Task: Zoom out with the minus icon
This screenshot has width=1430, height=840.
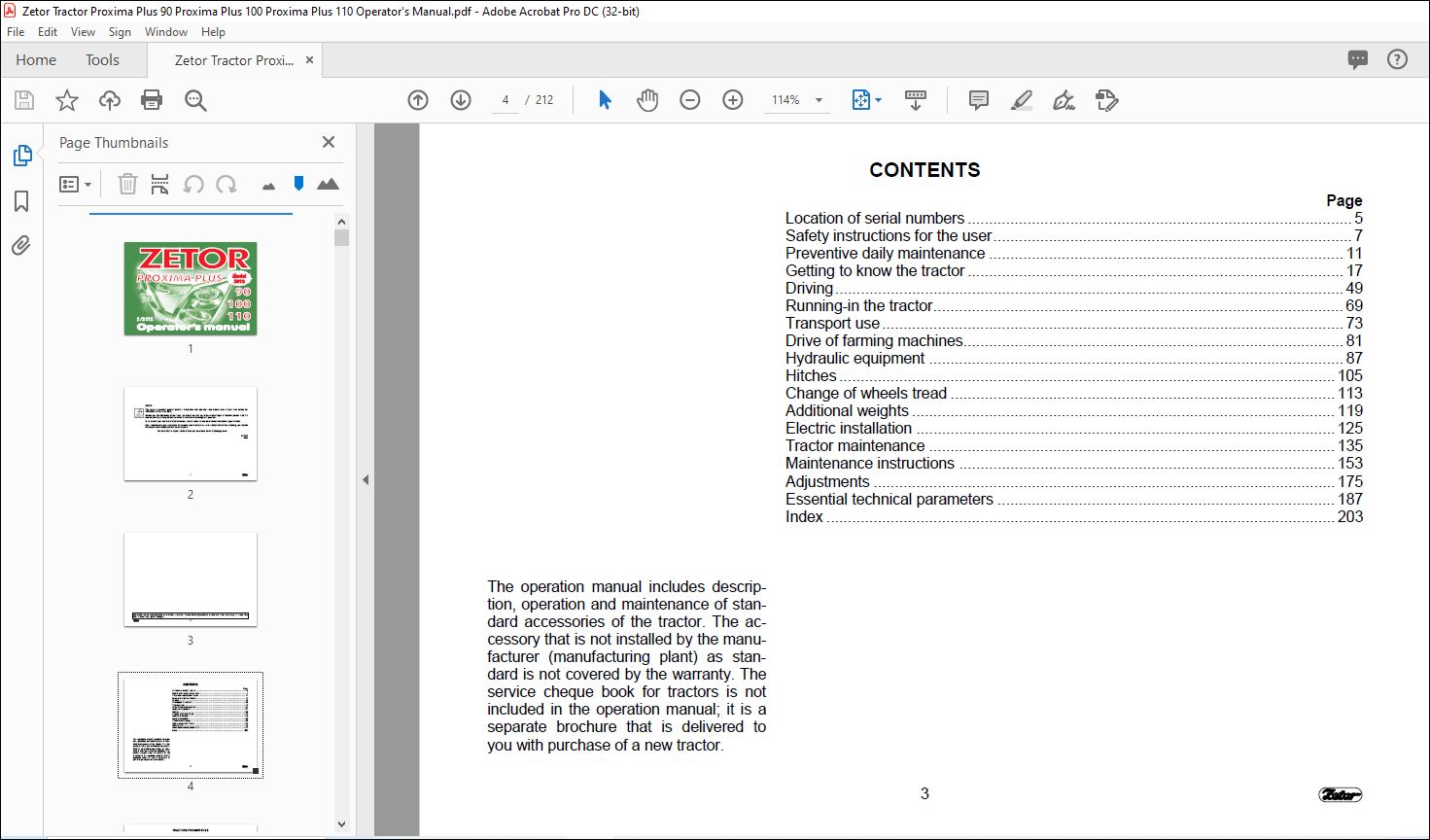Action: pyautogui.click(x=690, y=100)
